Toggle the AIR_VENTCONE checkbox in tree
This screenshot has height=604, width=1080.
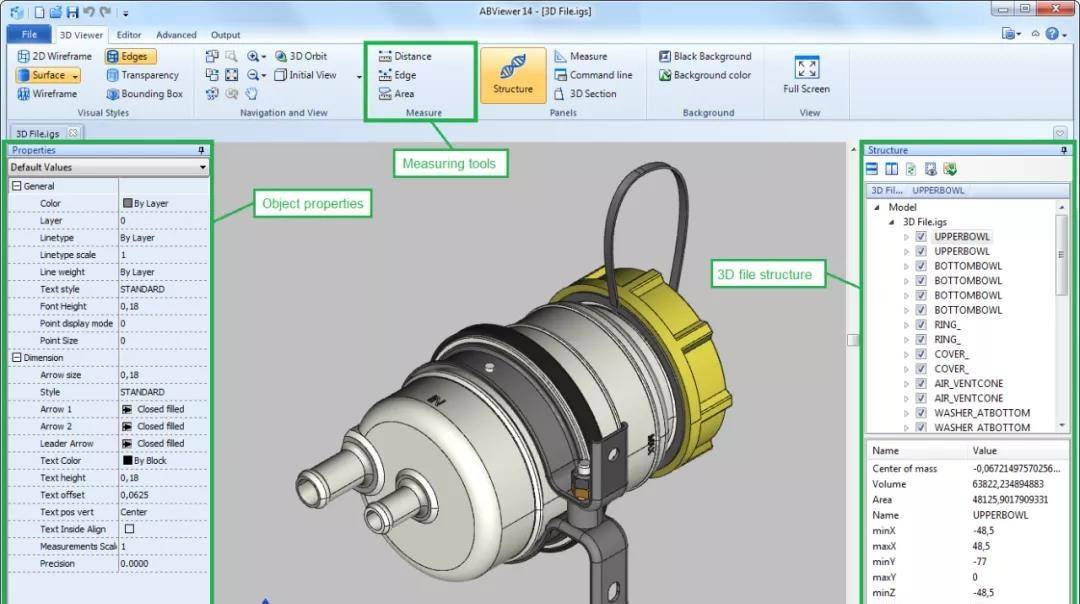(x=921, y=384)
